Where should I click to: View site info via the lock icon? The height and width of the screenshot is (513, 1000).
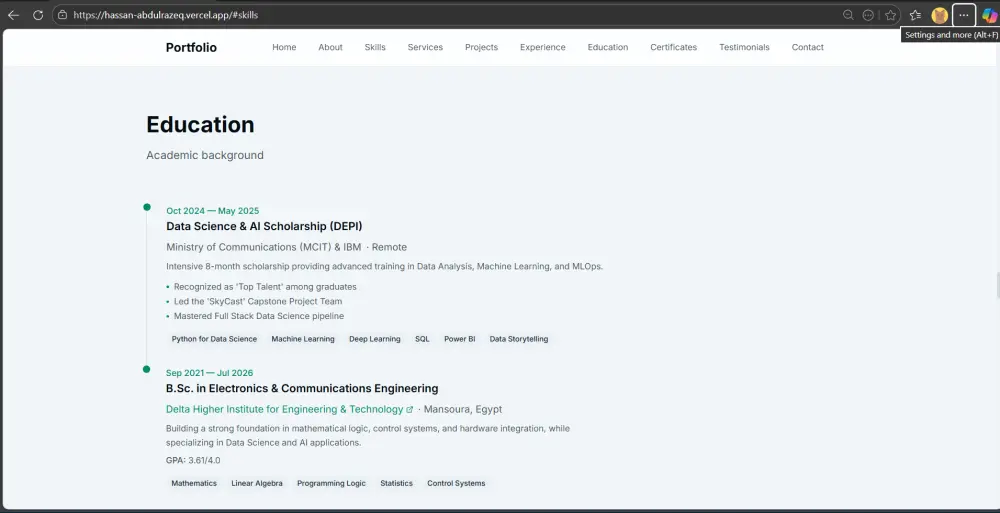(x=62, y=15)
